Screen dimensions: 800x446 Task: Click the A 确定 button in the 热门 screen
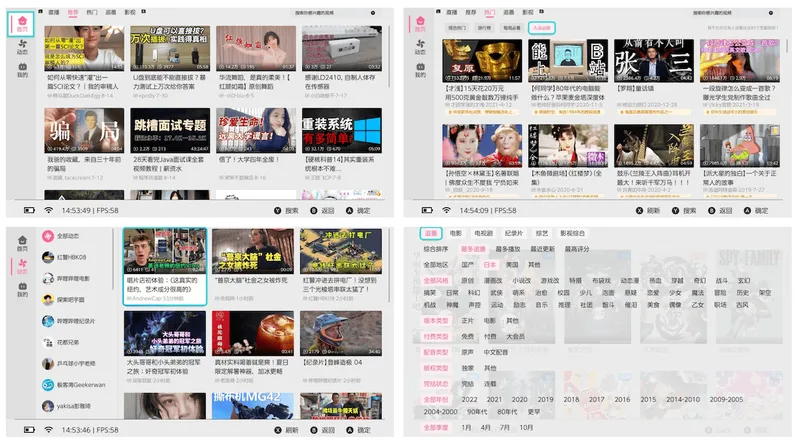(x=756, y=210)
